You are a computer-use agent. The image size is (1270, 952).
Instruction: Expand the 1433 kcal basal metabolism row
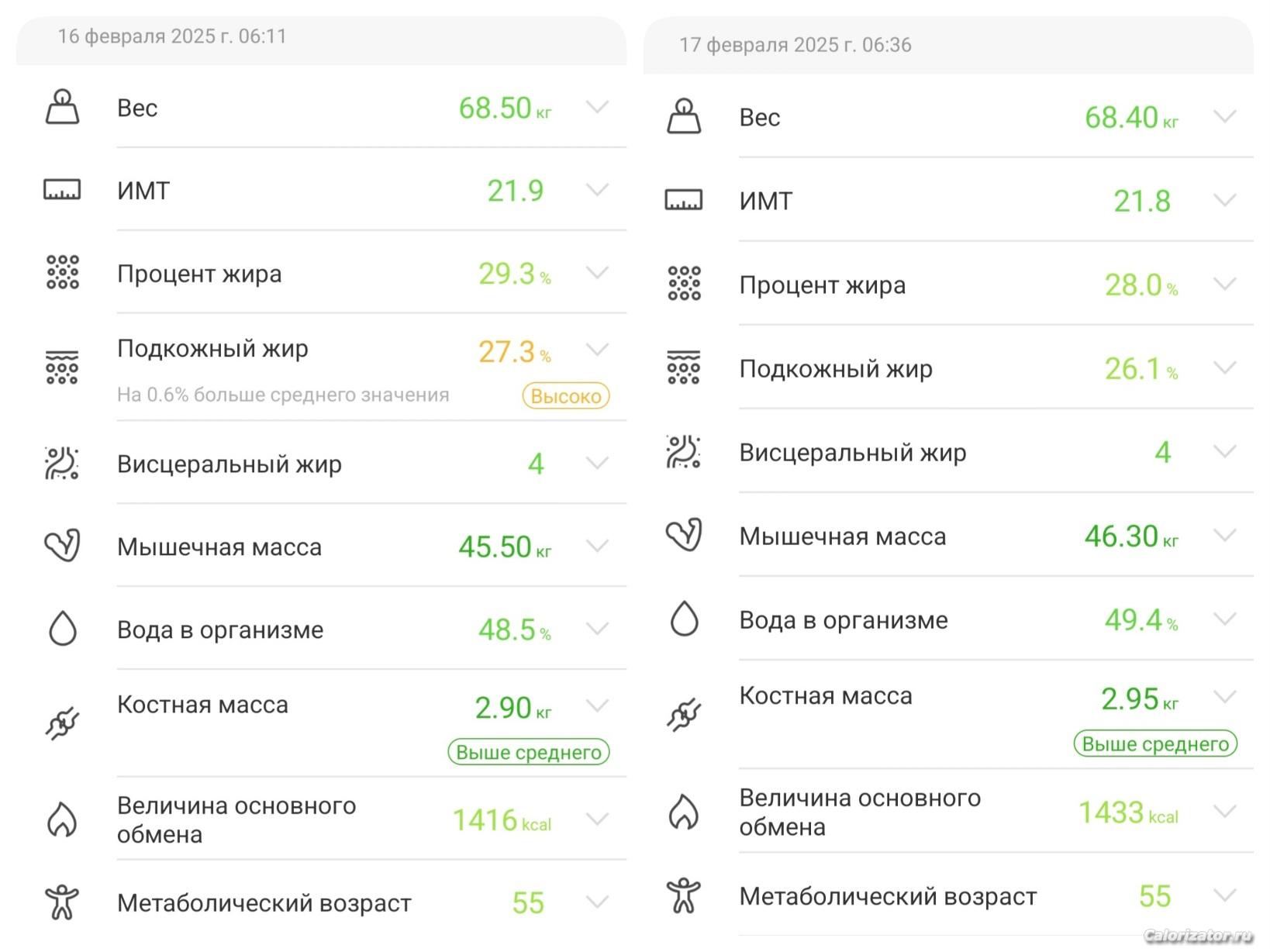coord(1224,812)
